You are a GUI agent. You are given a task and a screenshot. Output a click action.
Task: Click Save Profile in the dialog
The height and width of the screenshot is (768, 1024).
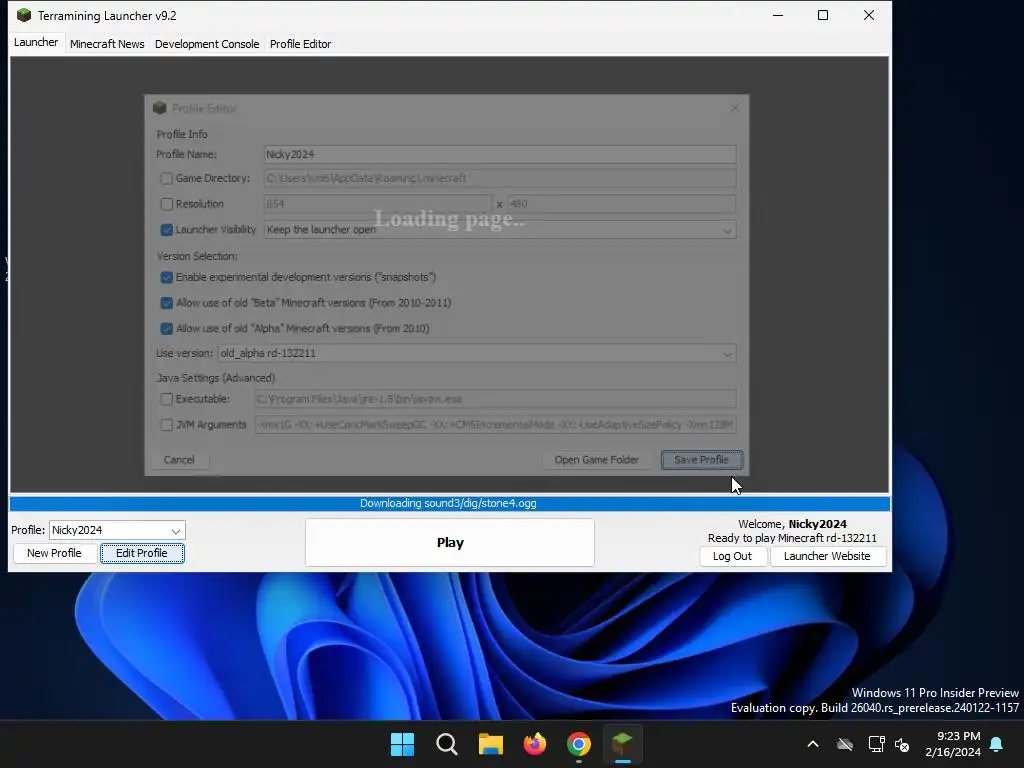point(701,460)
